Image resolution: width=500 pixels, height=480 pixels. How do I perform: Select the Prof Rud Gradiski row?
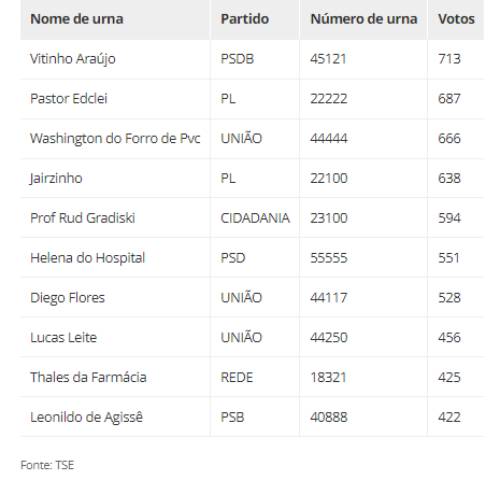[252, 218]
